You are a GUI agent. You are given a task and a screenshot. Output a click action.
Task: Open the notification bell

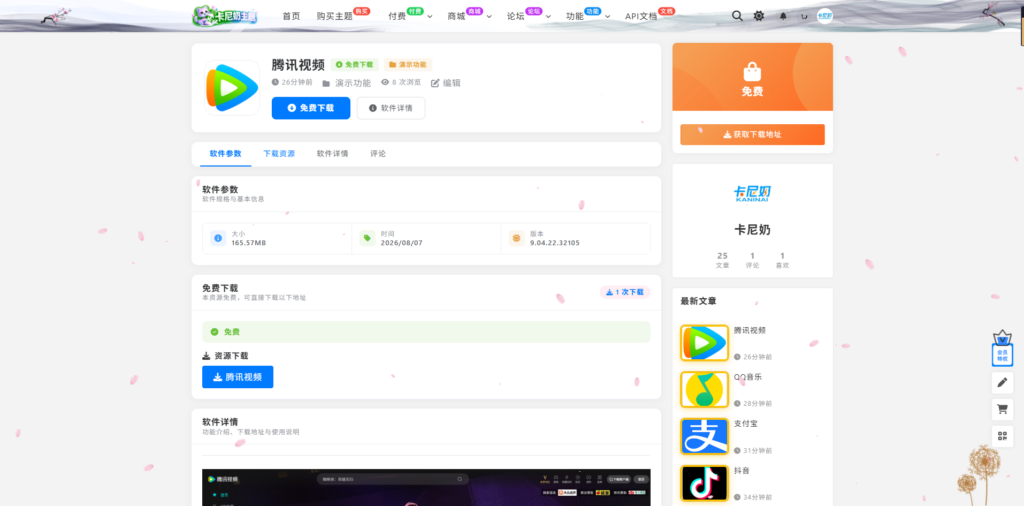(783, 16)
